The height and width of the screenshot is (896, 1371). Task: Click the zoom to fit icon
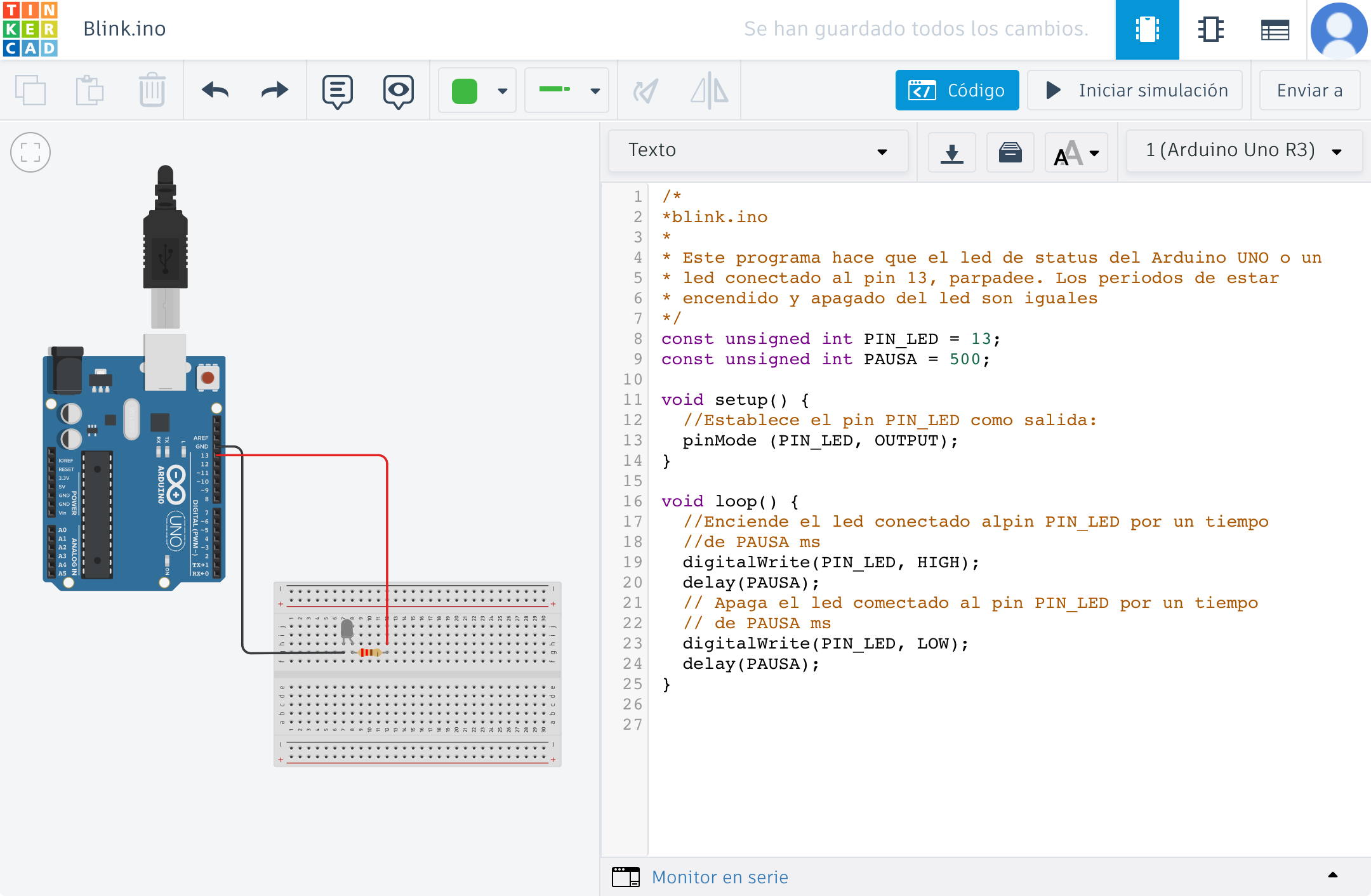30,152
